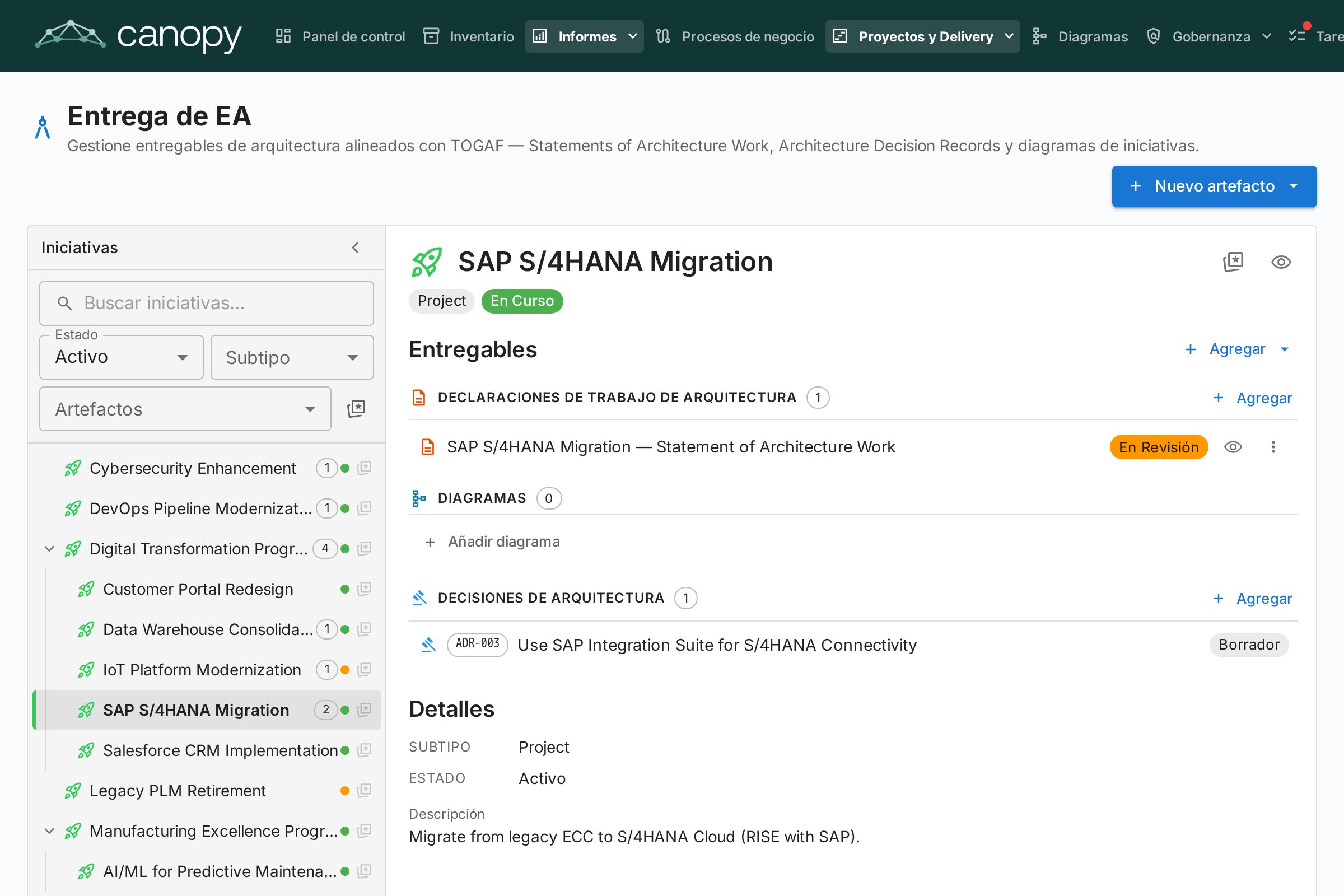Expand the Informes menu
1344x896 pixels.
pyautogui.click(x=585, y=36)
